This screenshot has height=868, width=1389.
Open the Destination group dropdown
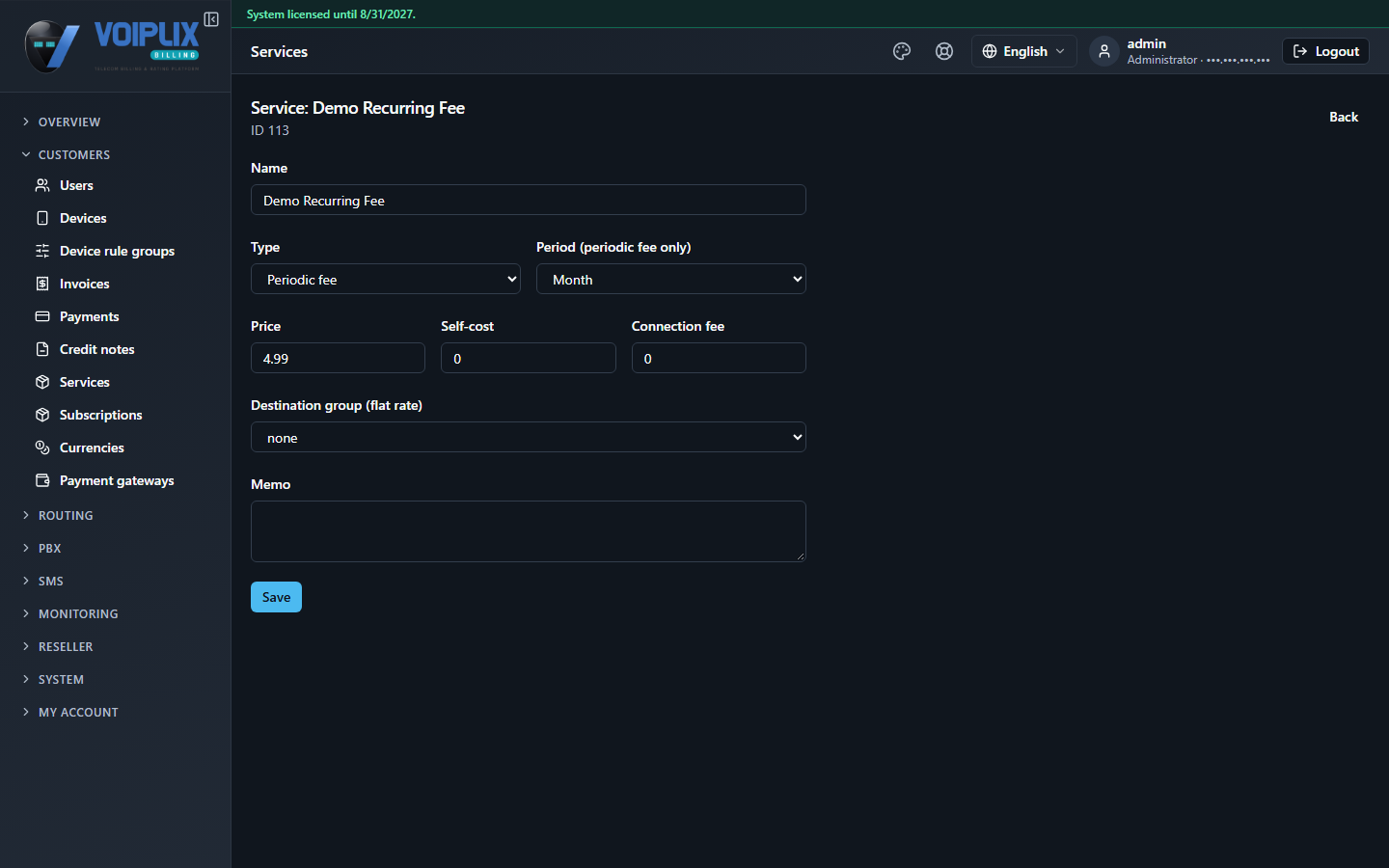coord(529,437)
